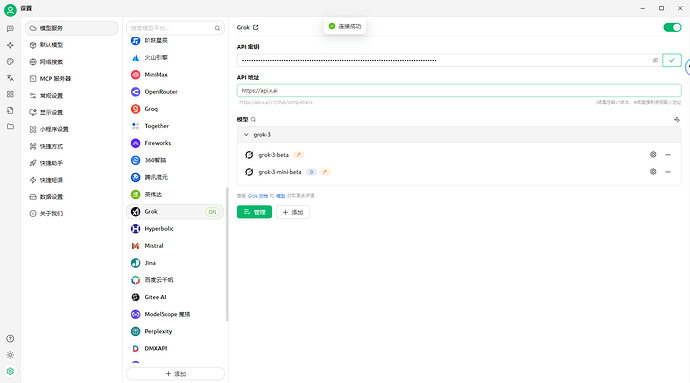Open the user avatar profile
Viewport: 690px width, 383px height.
pos(10,9)
